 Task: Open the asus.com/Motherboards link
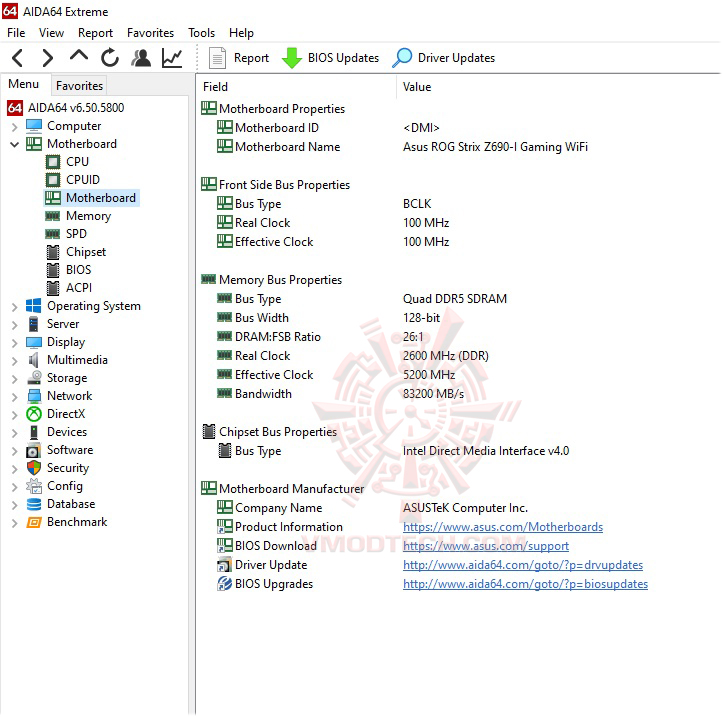coord(503,527)
